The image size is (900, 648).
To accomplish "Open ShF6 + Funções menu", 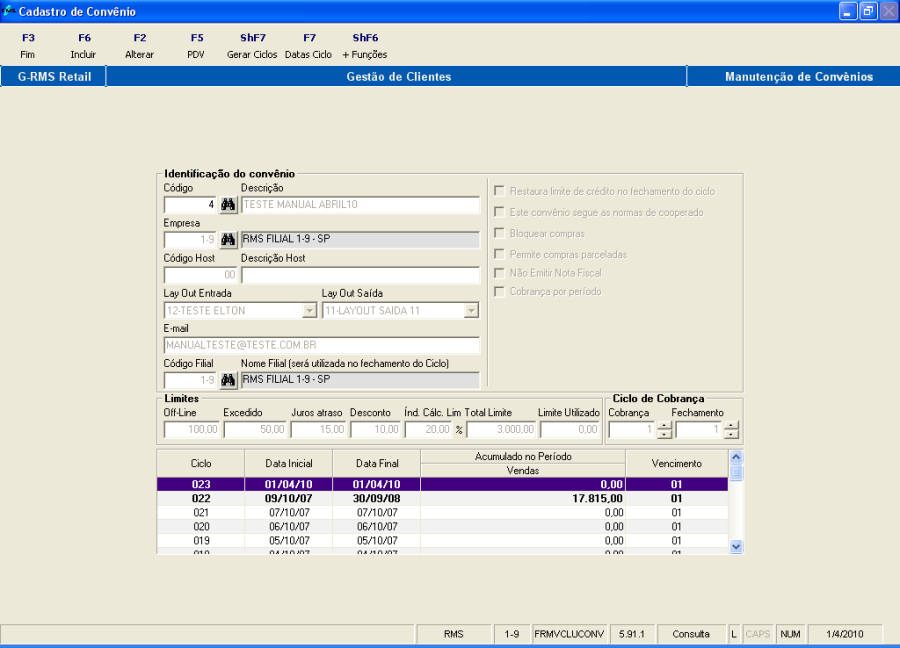I will click(x=364, y=46).
